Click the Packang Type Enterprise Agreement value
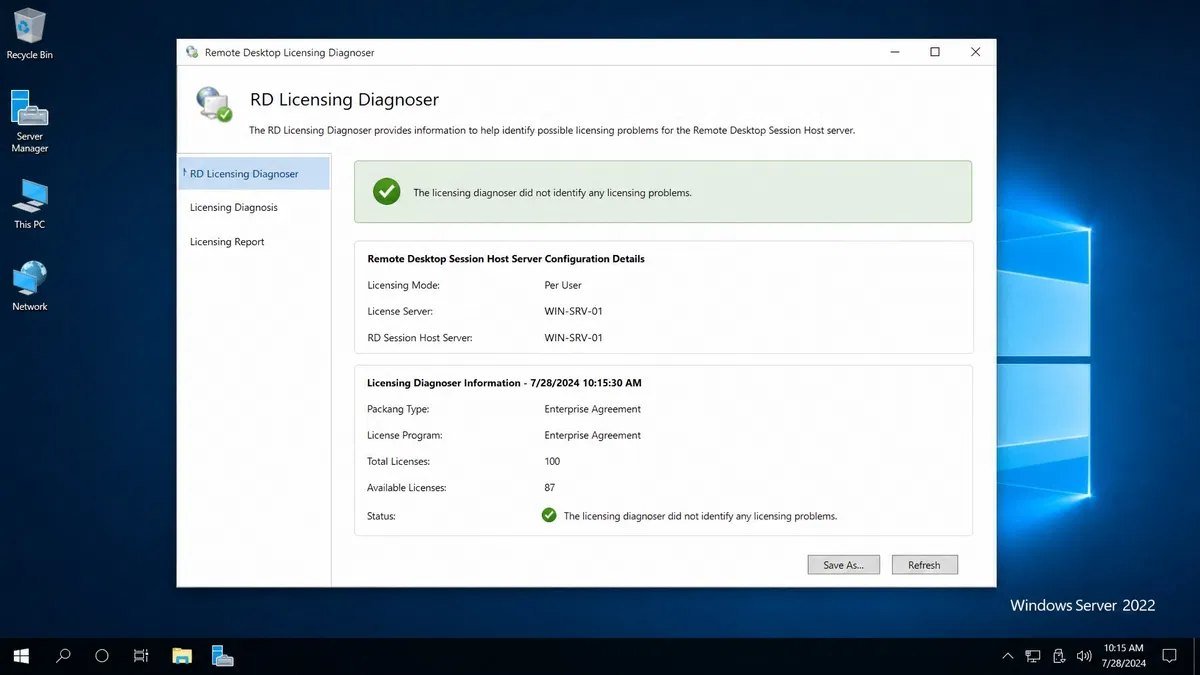 pyautogui.click(x=593, y=409)
